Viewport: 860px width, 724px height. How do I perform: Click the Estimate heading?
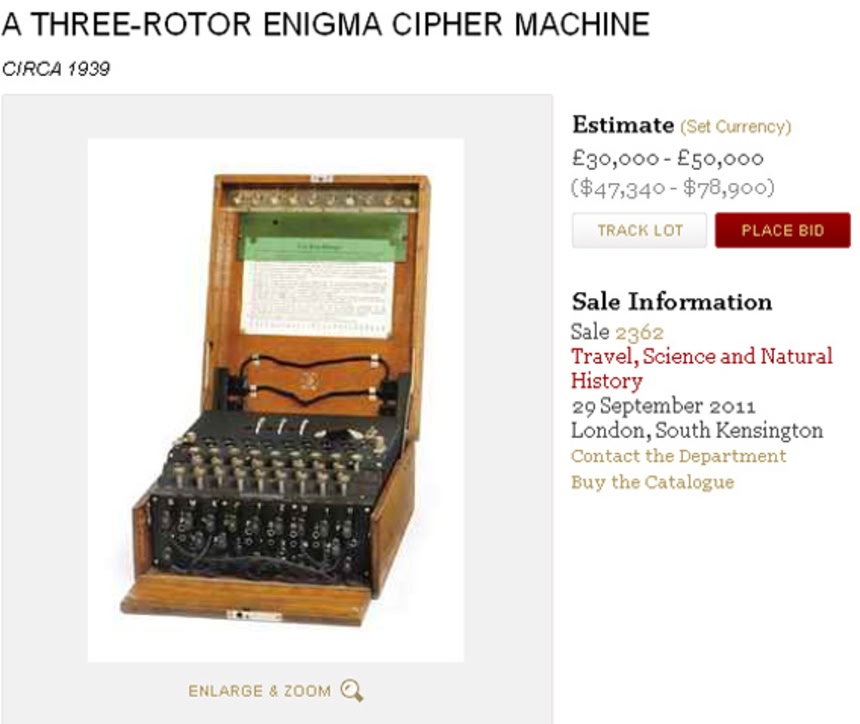(623, 125)
